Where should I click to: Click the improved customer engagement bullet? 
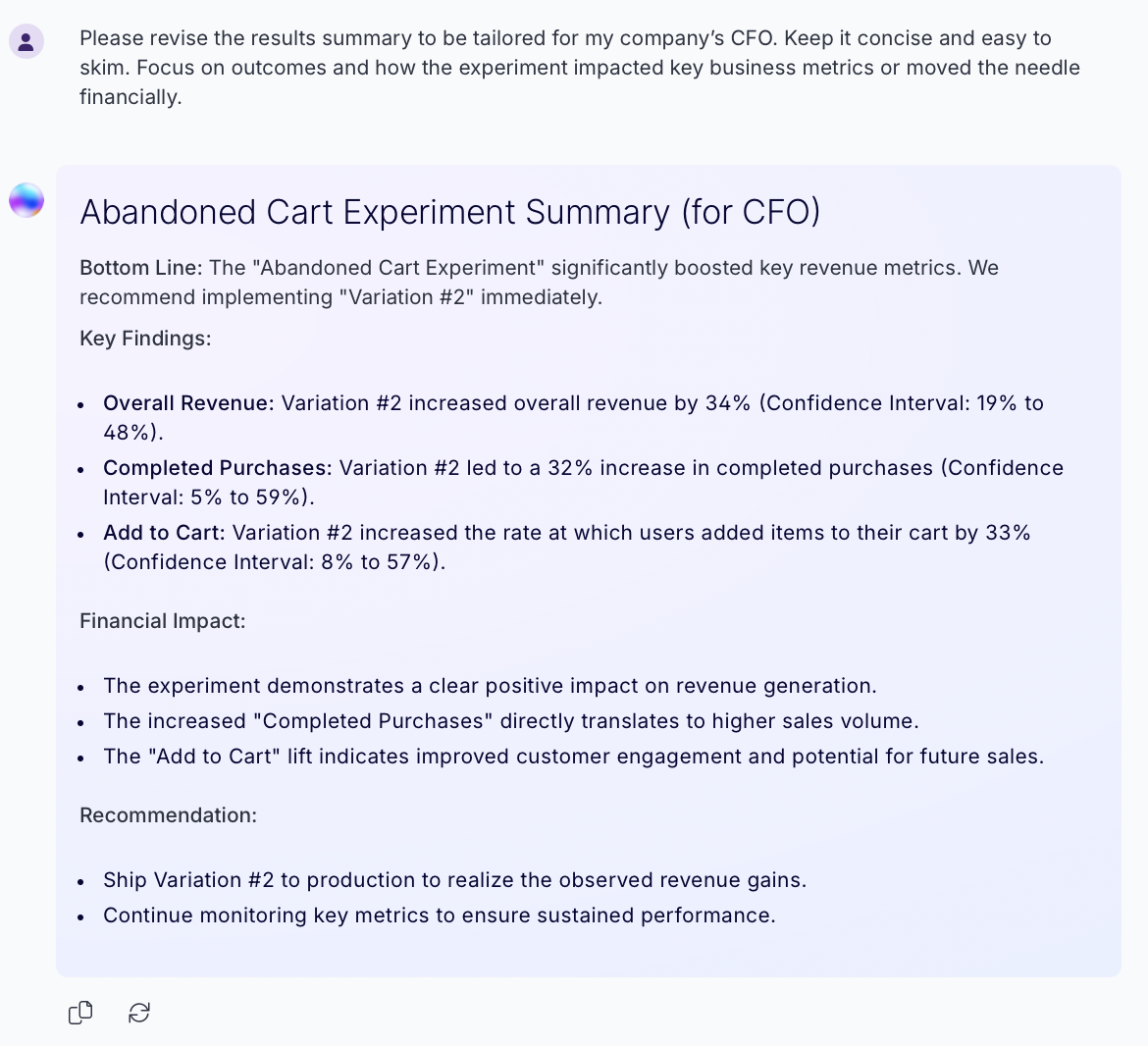coord(573,757)
